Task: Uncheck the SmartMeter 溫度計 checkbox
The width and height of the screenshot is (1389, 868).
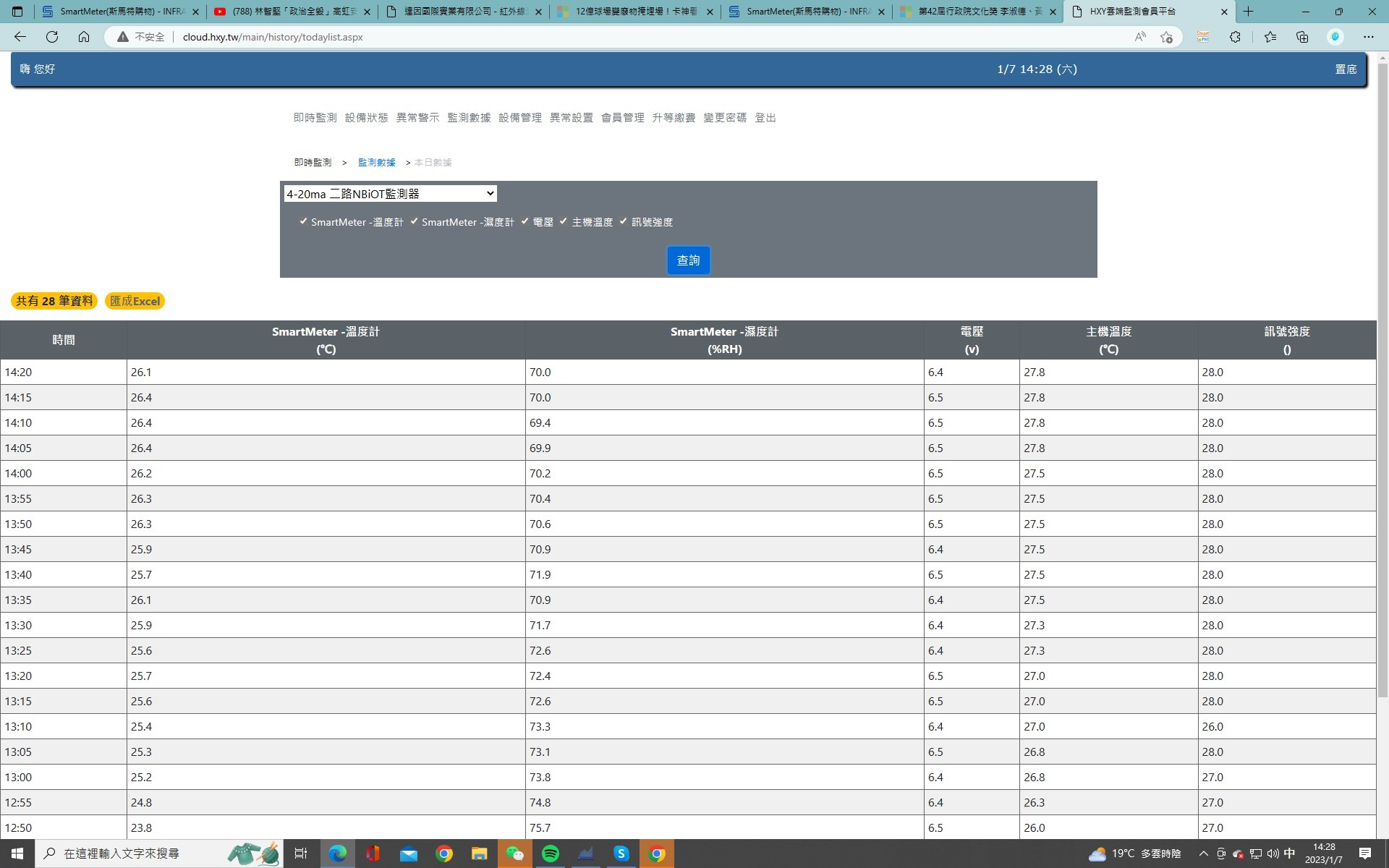Action: (303, 221)
